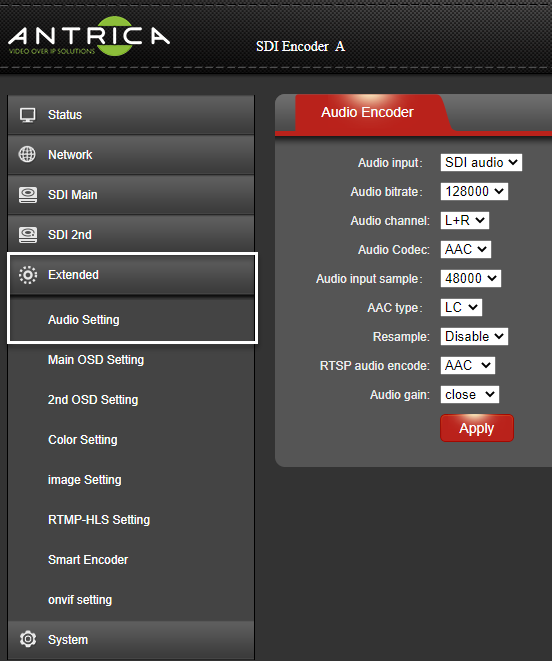Apply the audio encoder settings
The width and height of the screenshot is (552, 661).
[477, 428]
